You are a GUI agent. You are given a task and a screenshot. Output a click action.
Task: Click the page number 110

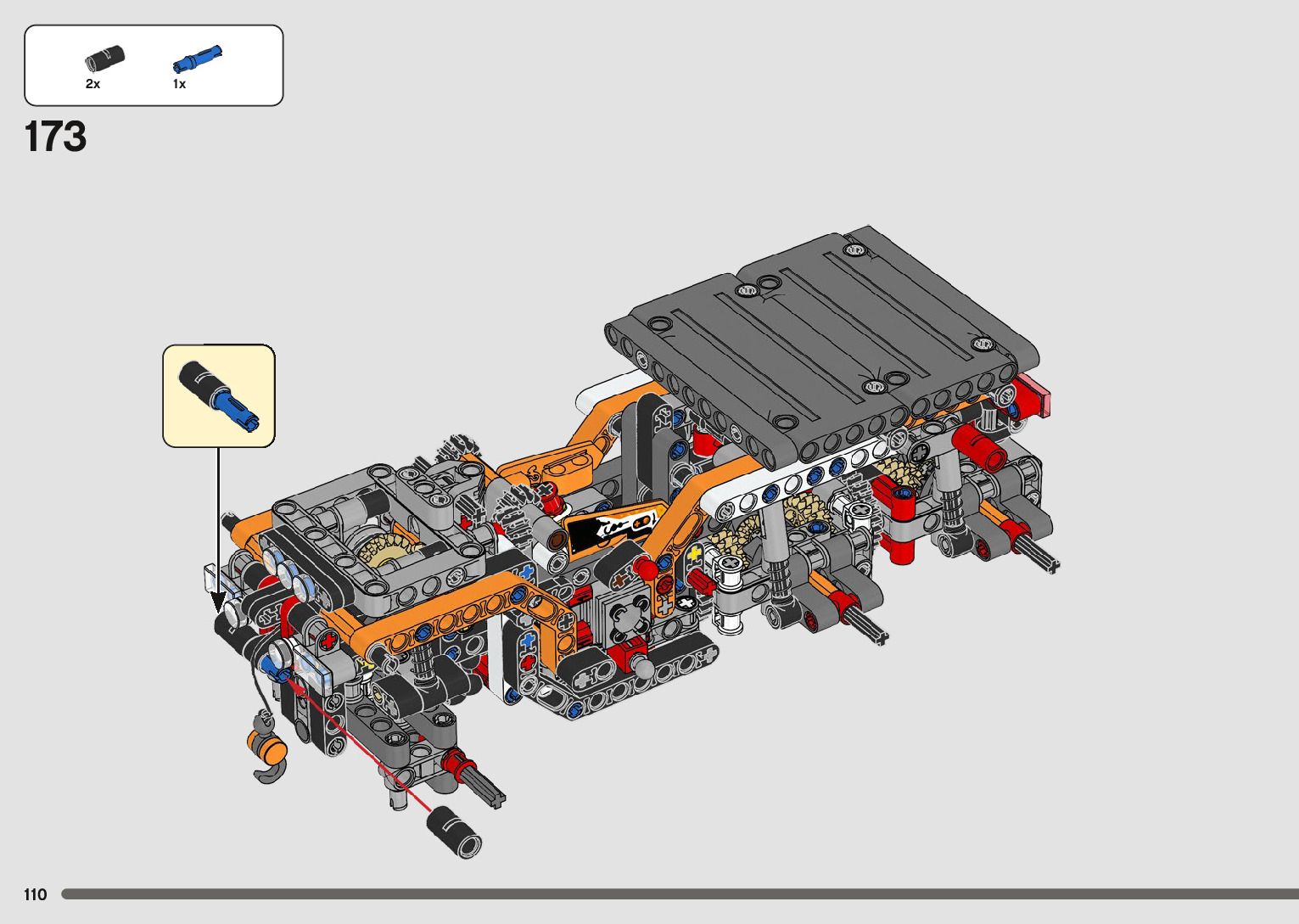(36, 894)
